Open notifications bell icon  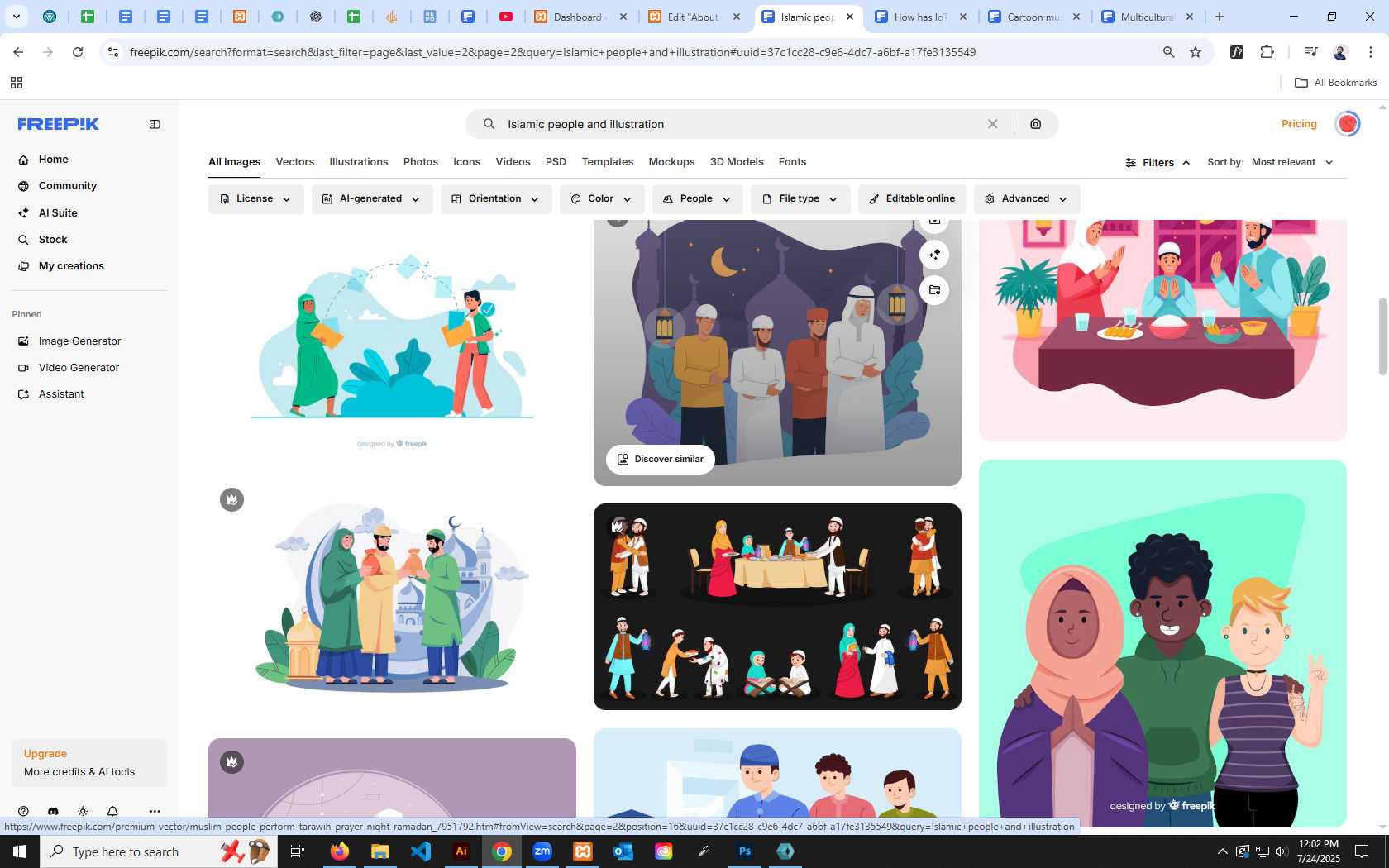(x=112, y=811)
